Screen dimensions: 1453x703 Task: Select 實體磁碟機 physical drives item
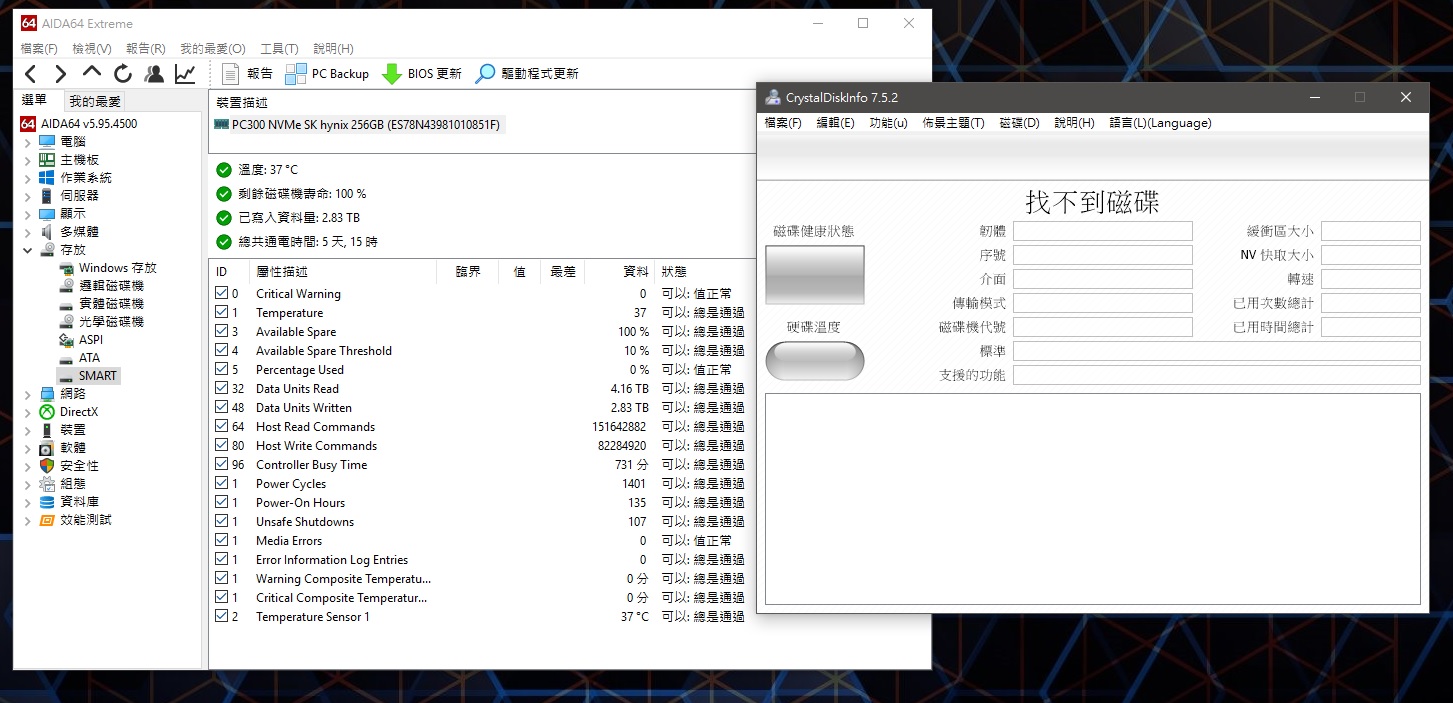(x=101, y=304)
